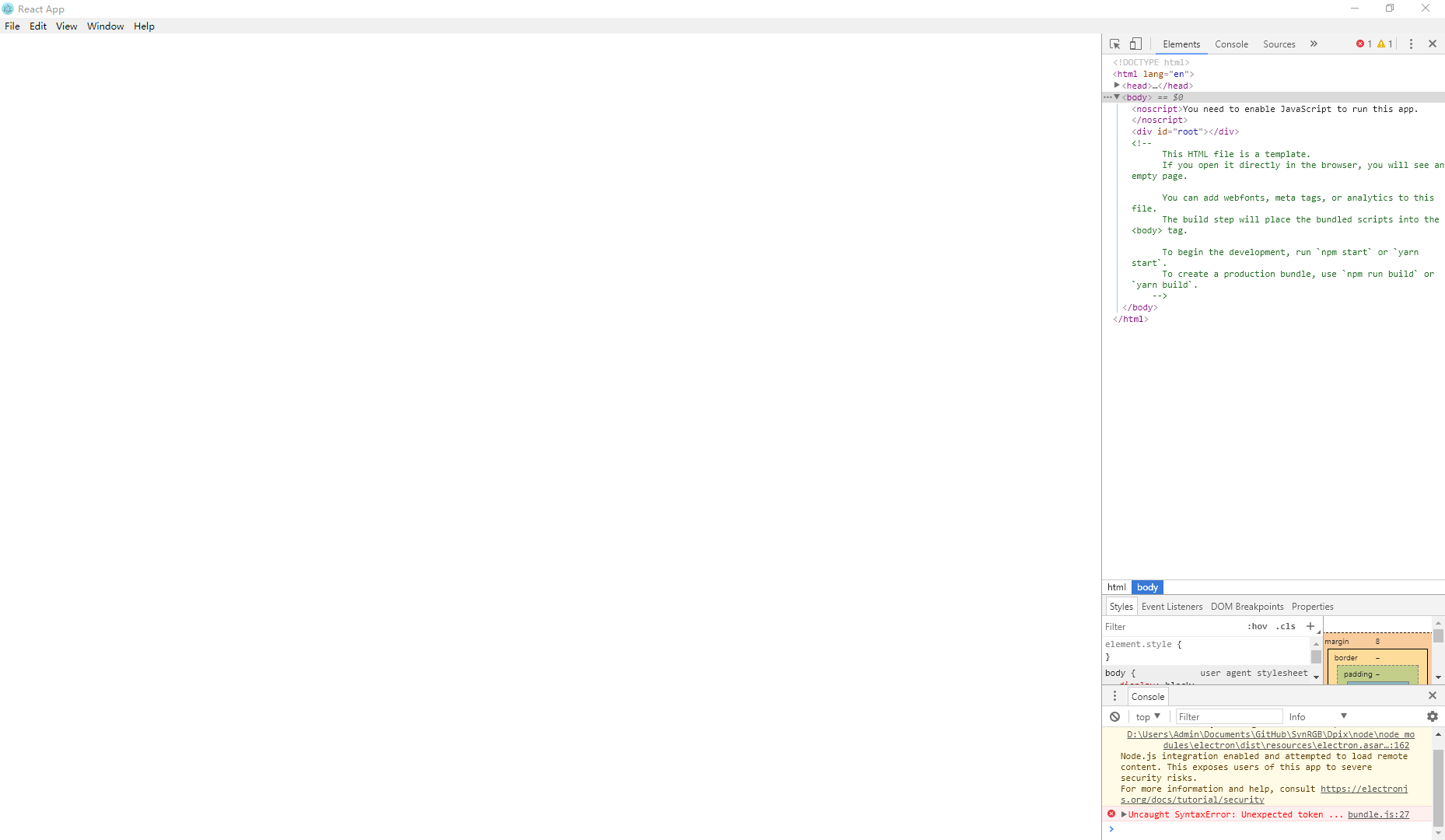Show hidden panels via the overflow chevron
This screenshot has width=1445, height=840.
[1314, 44]
